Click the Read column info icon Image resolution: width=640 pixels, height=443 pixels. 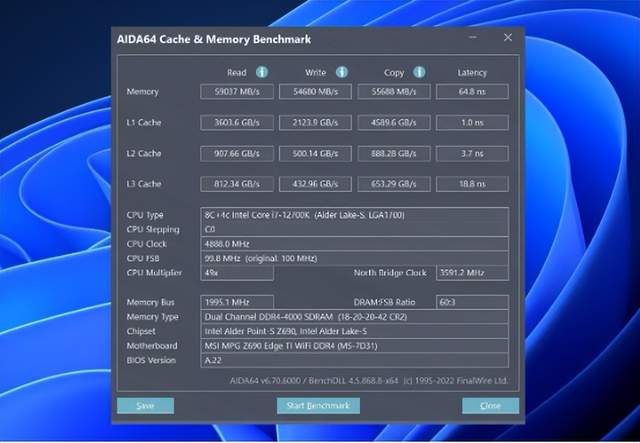point(262,72)
